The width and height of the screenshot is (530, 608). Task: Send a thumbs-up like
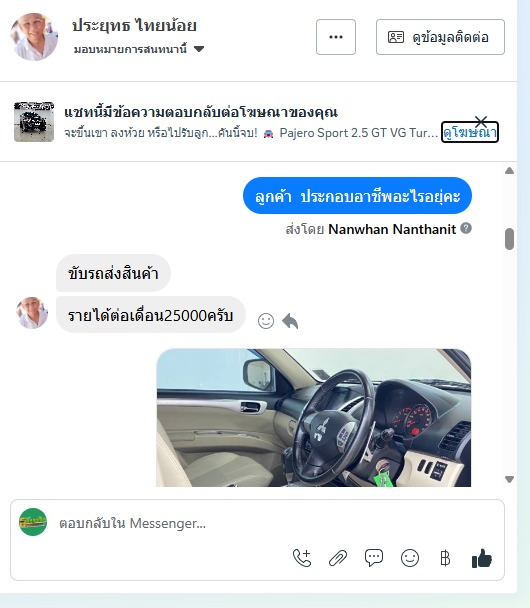[482, 558]
